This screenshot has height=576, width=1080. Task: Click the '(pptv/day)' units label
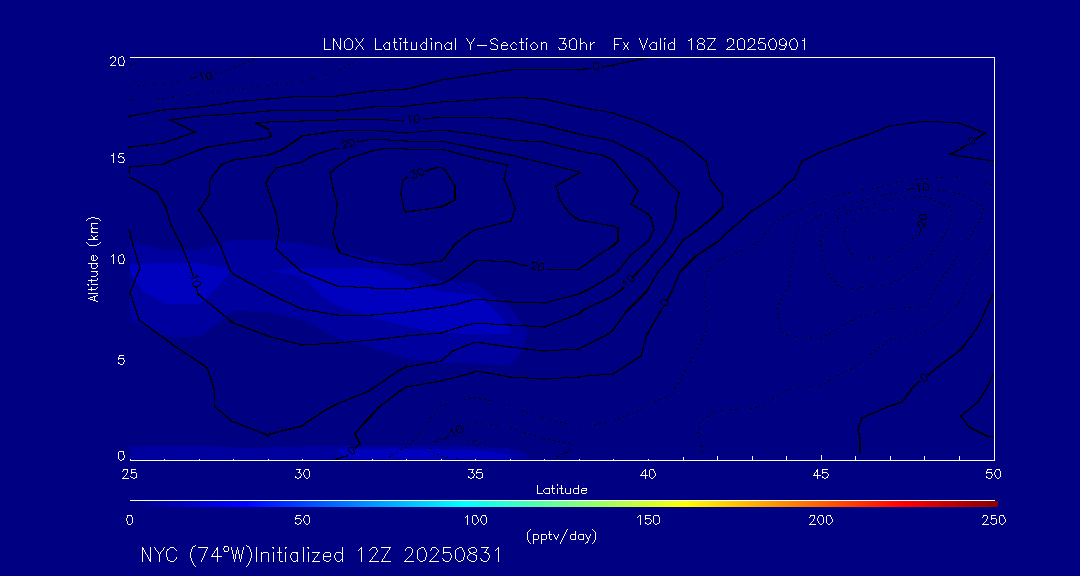pyautogui.click(x=561, y=536)
